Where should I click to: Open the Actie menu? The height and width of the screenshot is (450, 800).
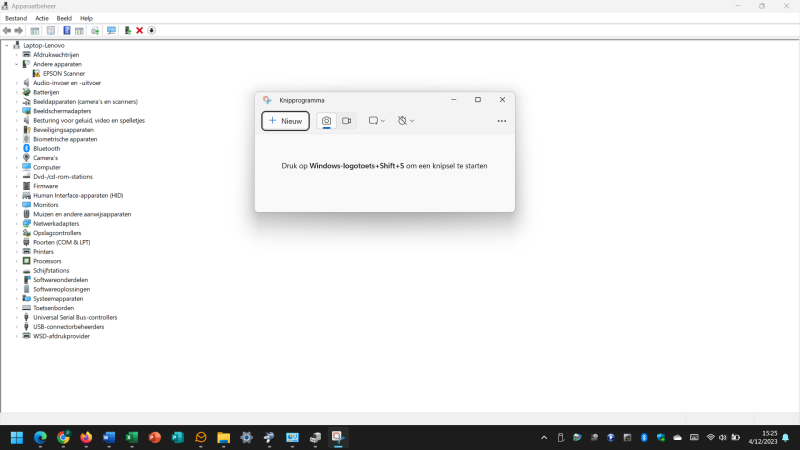tap(41, 18)
